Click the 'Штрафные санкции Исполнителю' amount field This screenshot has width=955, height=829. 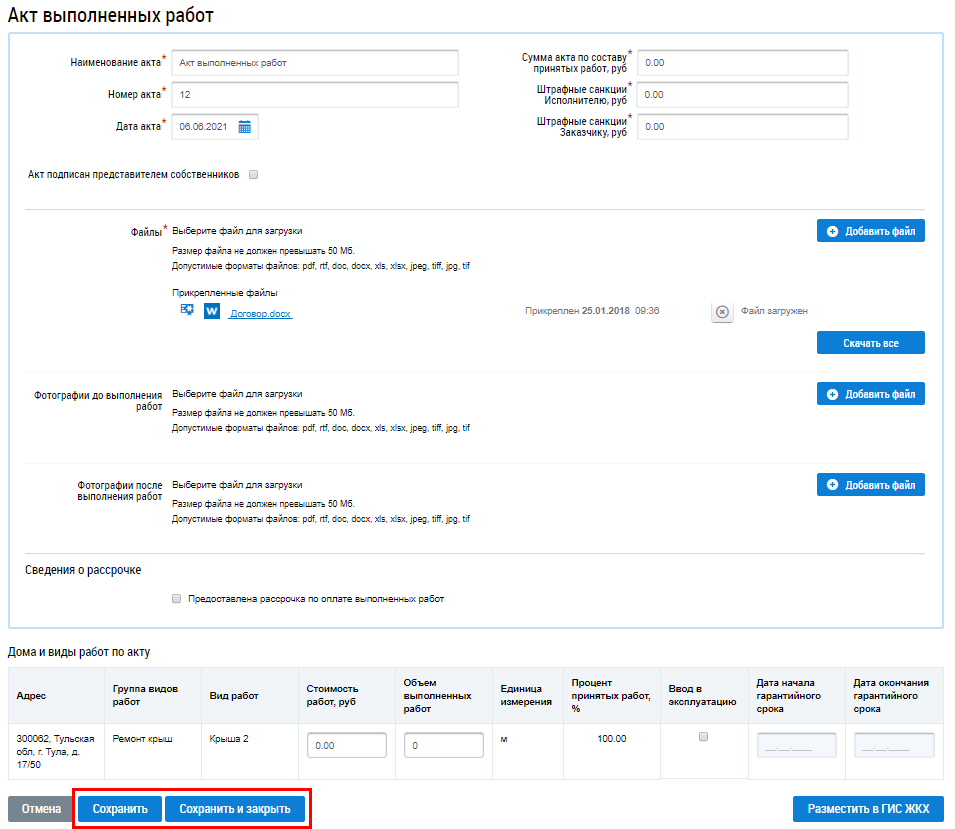742,95
